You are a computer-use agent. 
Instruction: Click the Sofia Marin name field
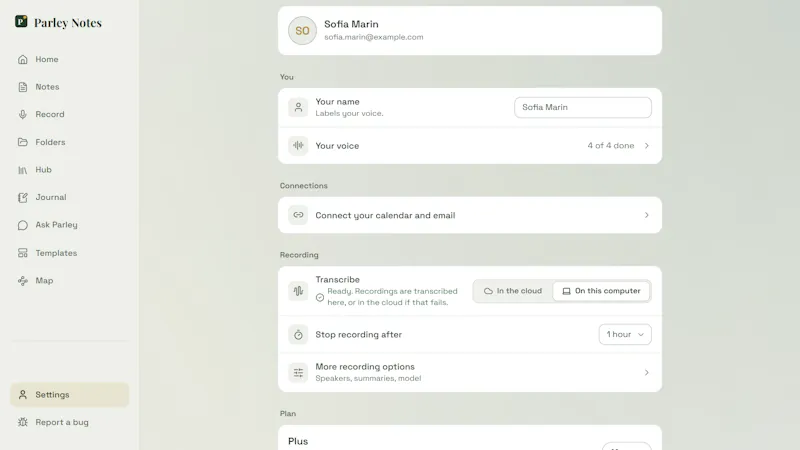coord(583,107)
